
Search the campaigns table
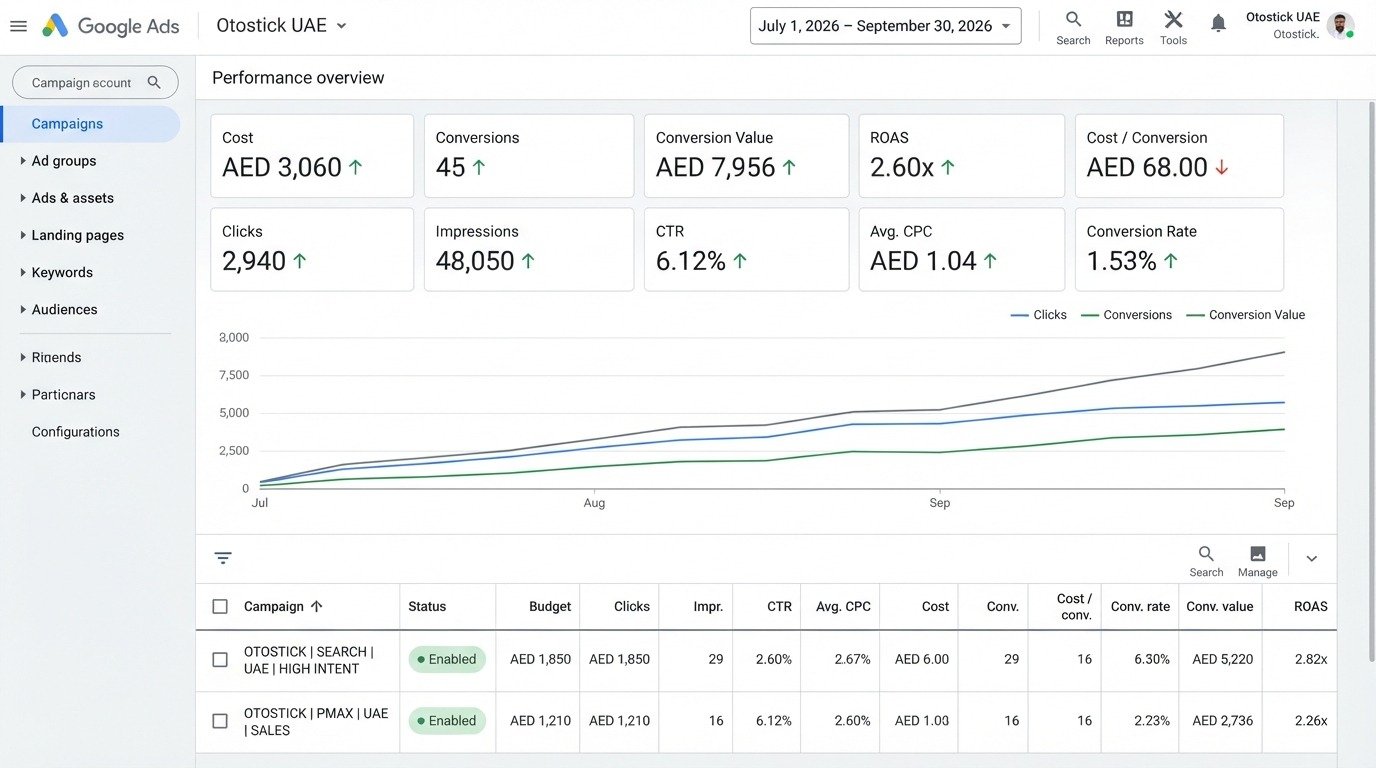tap(1206, 560)
